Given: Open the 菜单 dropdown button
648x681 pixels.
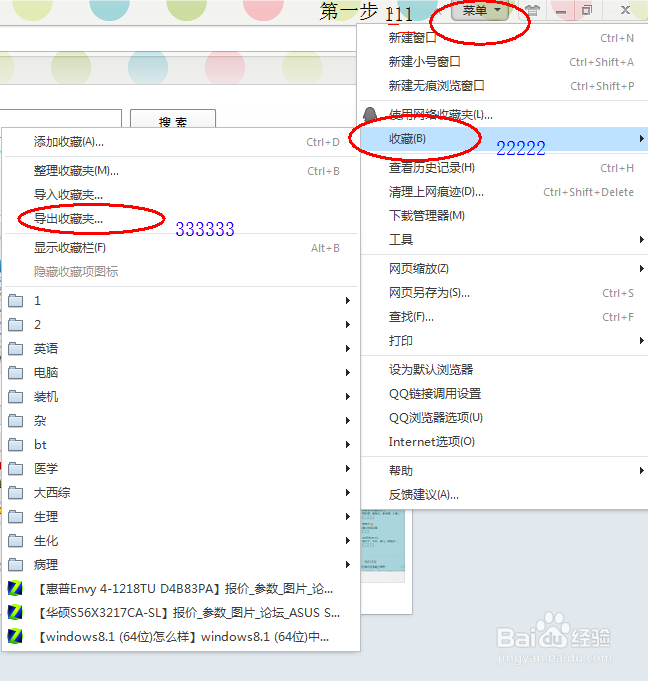Looking at the screenshot, I should click(x=480, y=11).
